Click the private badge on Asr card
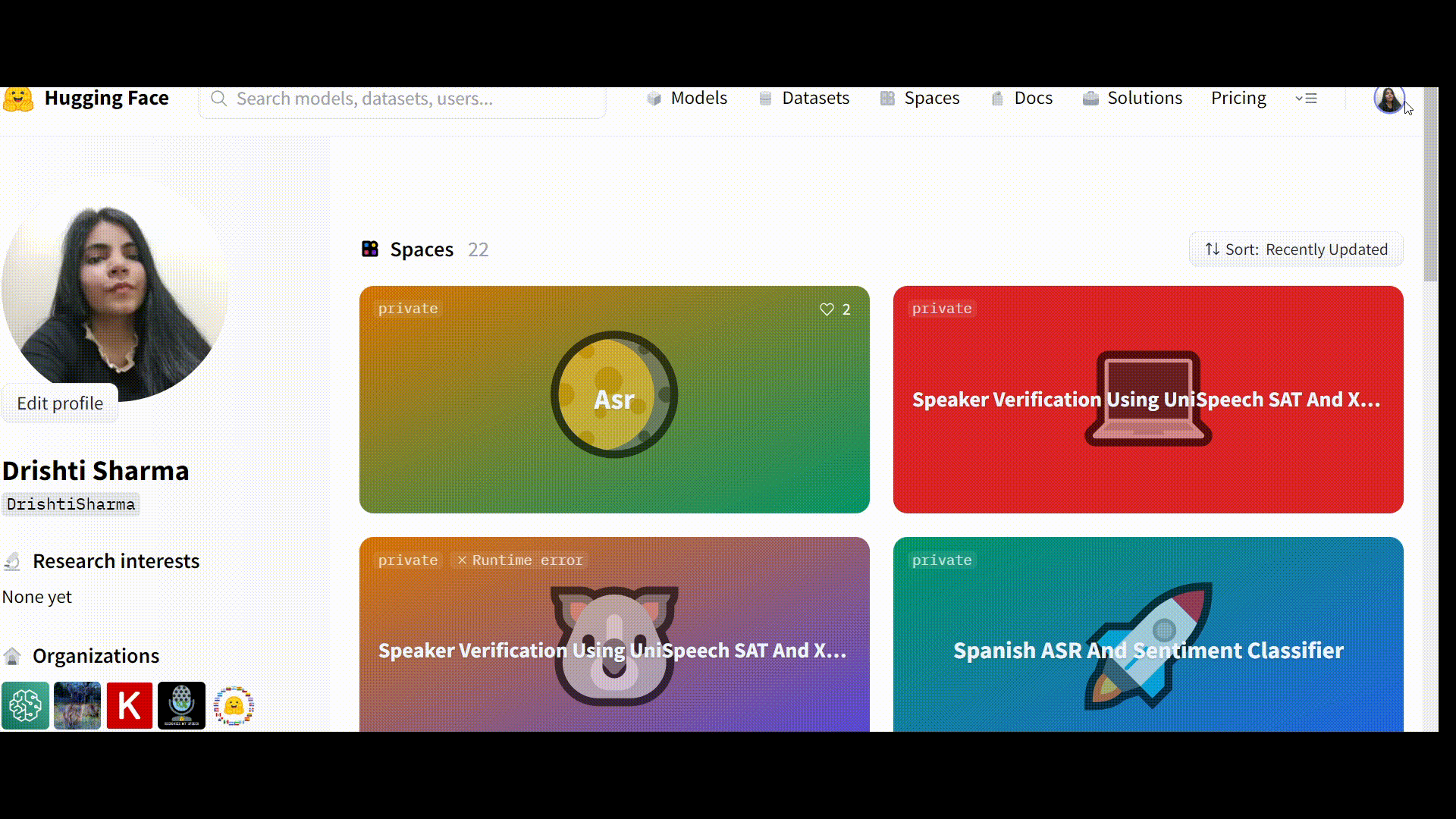1456x819 pixels. click(x=408, y=309)
